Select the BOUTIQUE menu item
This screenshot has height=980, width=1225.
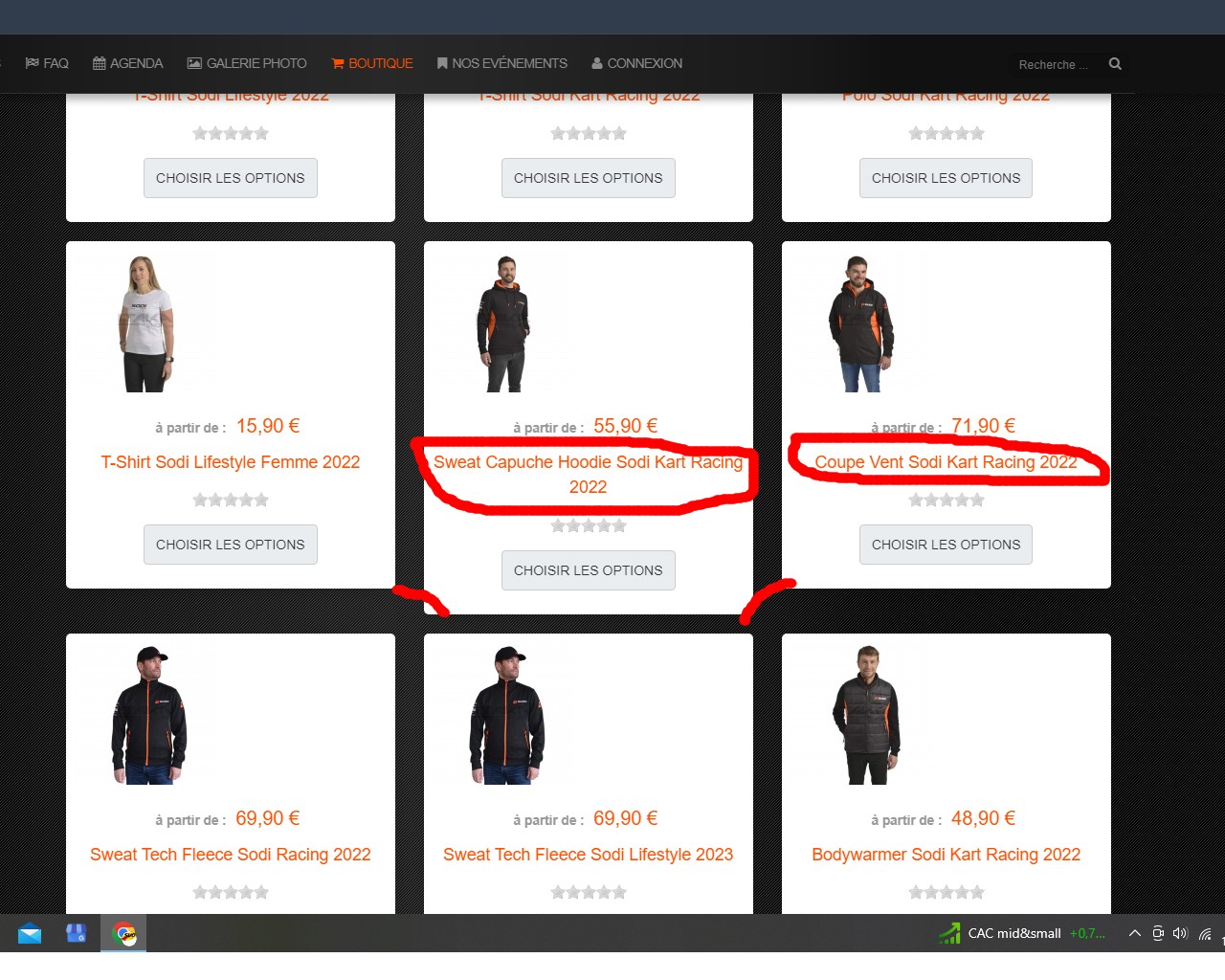pos(372,63)
